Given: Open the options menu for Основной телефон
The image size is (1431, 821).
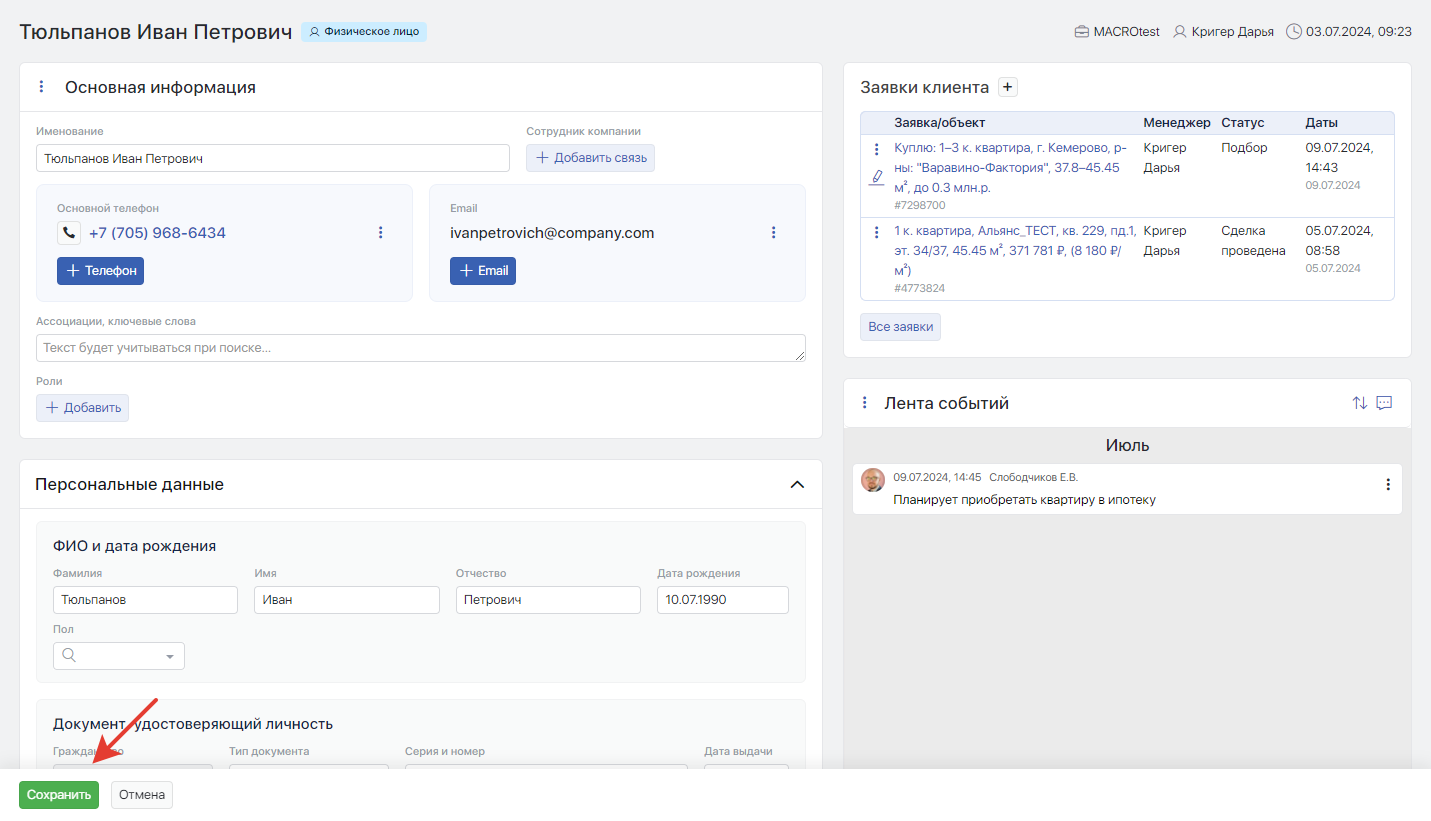Looking at the screenshot, I should 380,233.
